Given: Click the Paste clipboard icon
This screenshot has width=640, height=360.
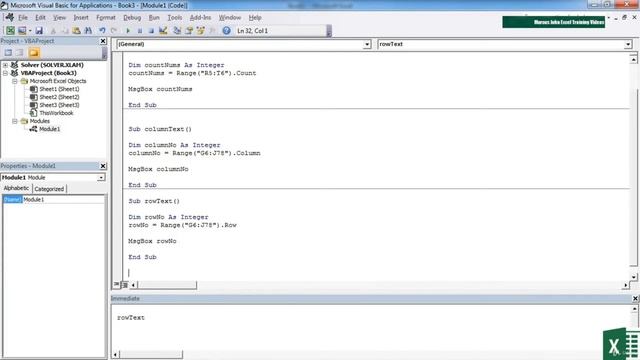Looking at the screenshot, I should point(76,31).
